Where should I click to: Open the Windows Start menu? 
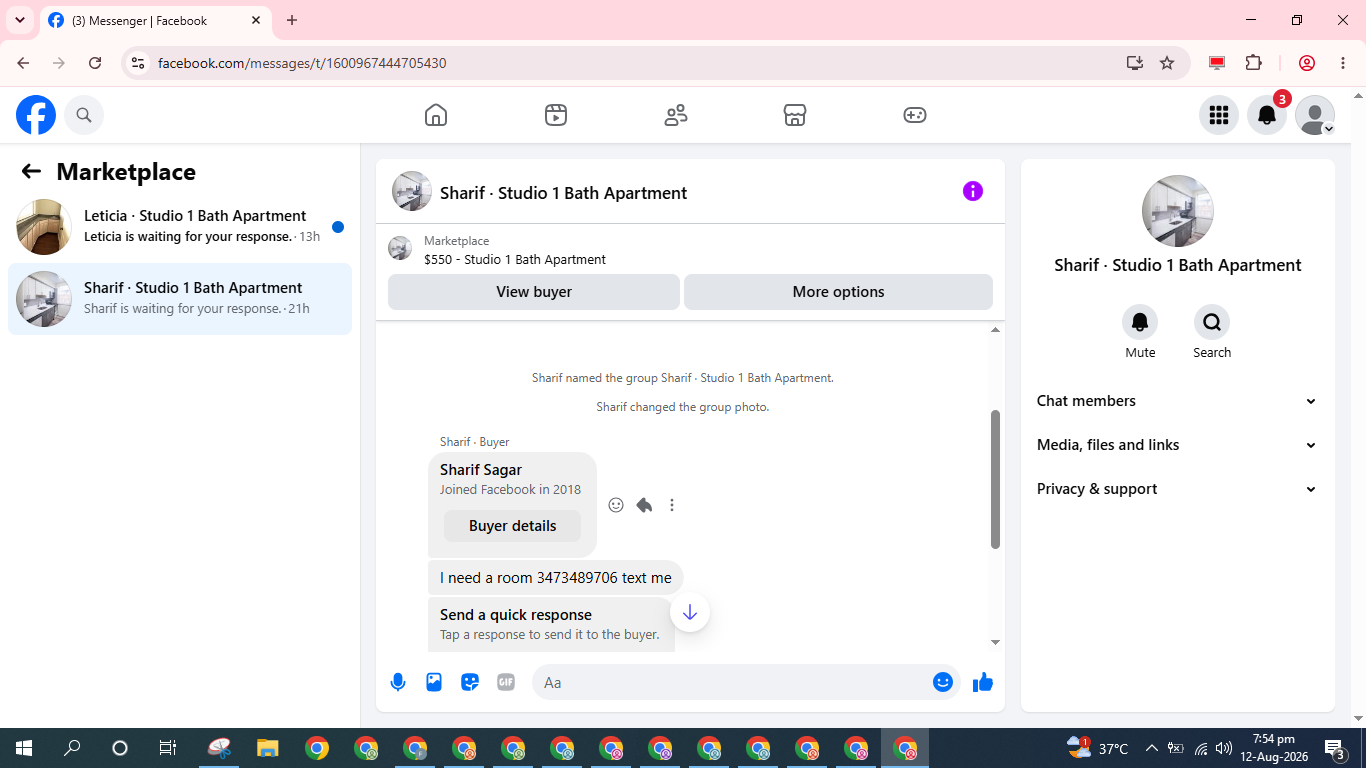[23, 748]
